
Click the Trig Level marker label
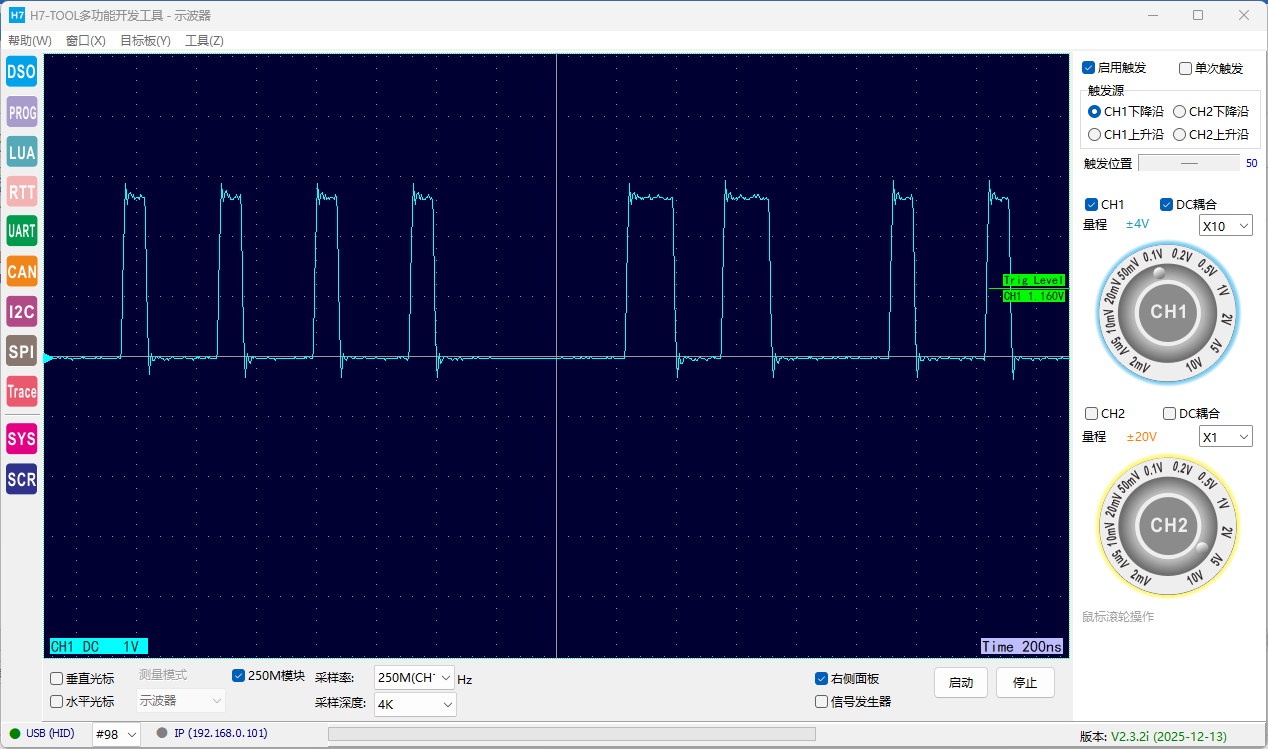[1034, 280]
